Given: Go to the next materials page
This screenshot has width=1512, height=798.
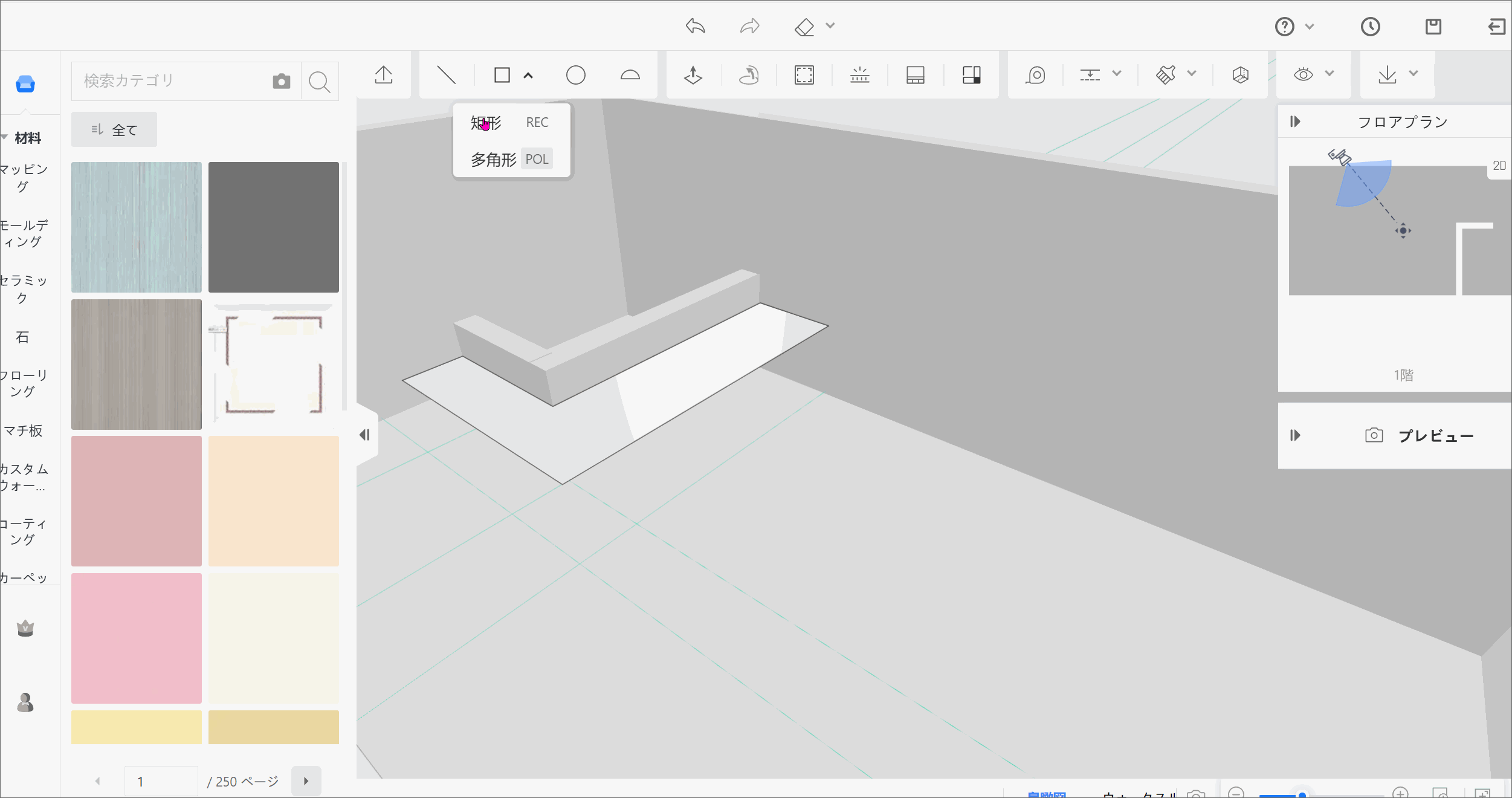Looking at the screenshot, I should coord(306,781).
